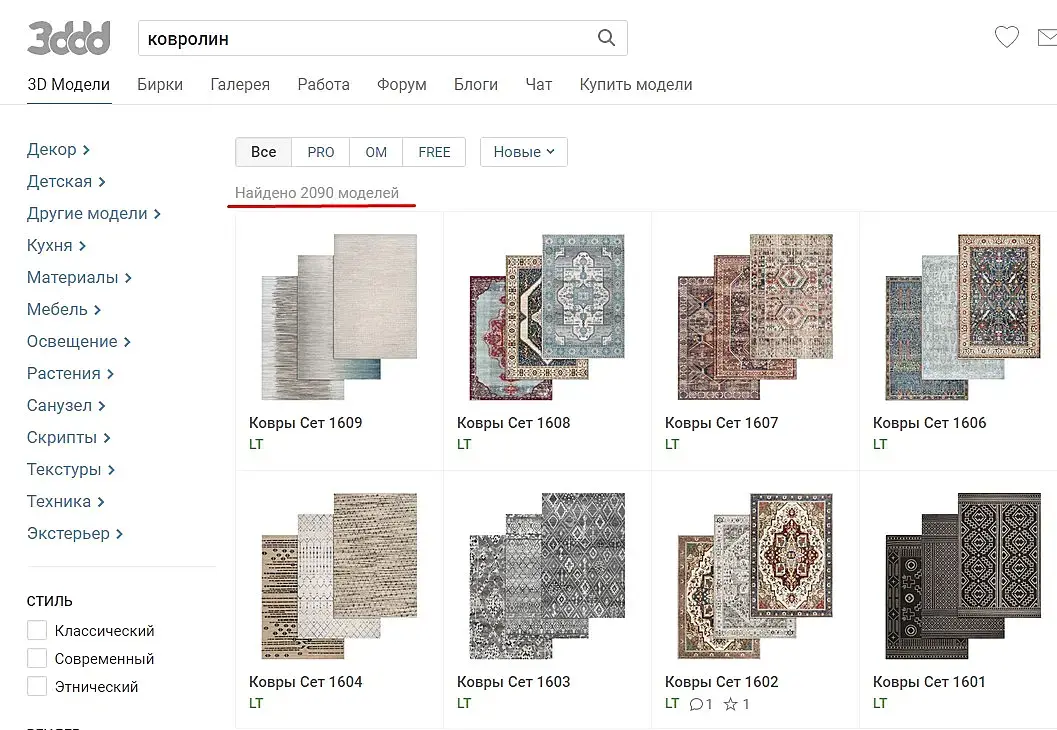The width and height of the screenshot is (1057, 730).
Task: Enable the Классический style checkbox
Action: pos(37,630)
